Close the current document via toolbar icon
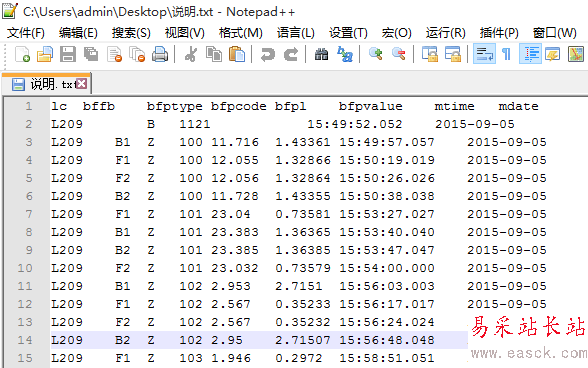The image size is (588, 368). click(114, 54)
